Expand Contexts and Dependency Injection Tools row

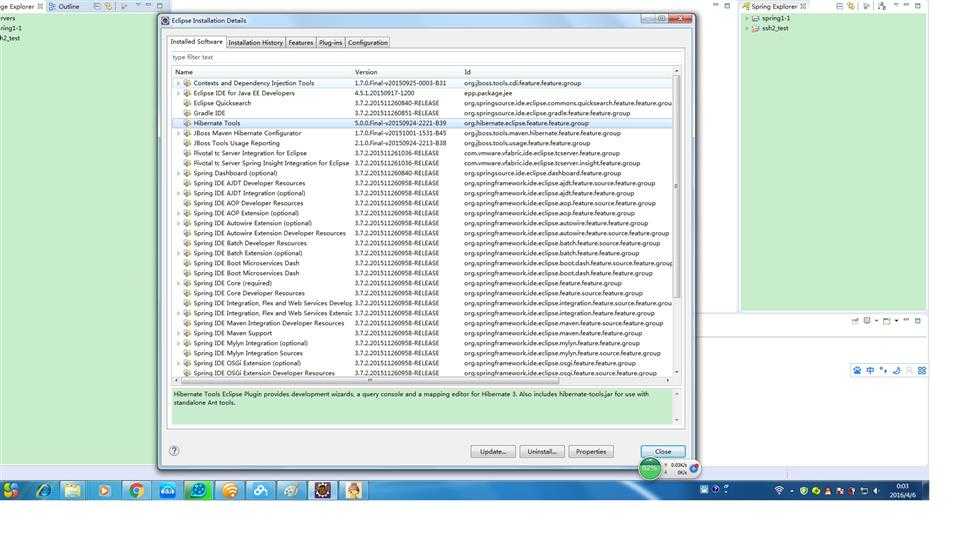click(179, 83)
